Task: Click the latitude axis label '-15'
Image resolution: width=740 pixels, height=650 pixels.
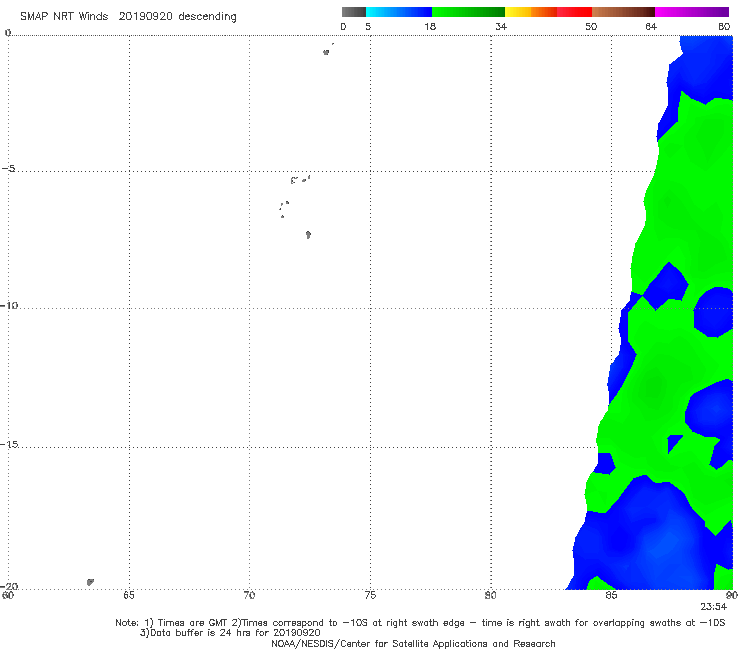Action: point(9,444)
